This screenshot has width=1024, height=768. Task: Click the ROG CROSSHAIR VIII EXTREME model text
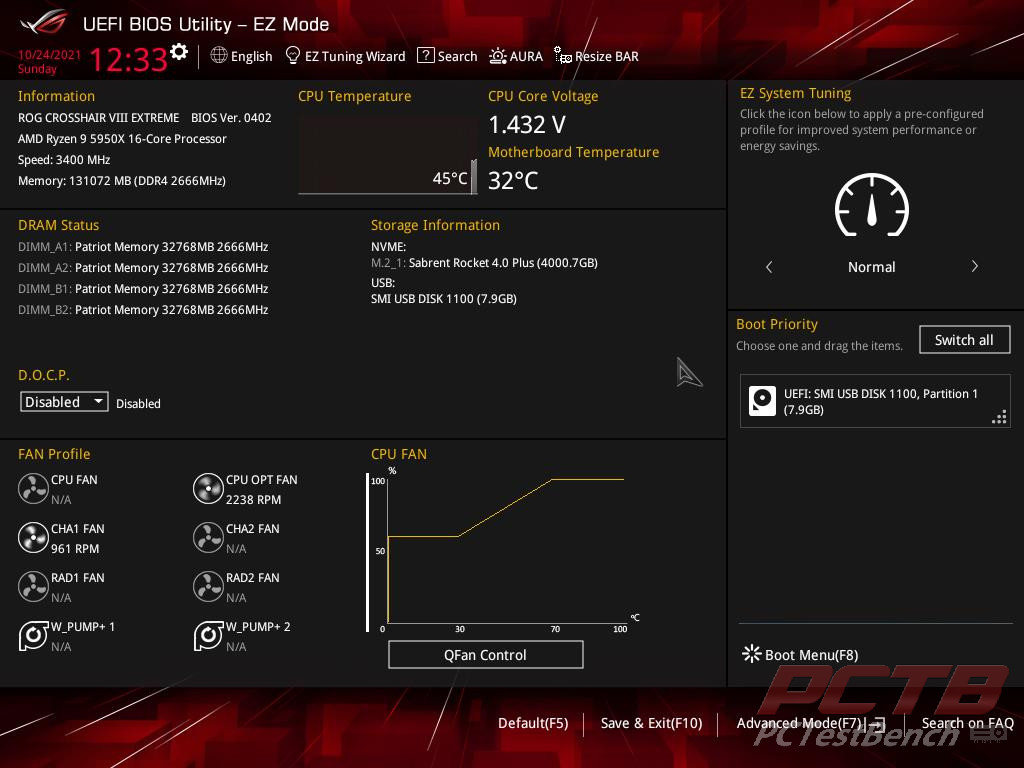pyautogui.click(x=99, y=118)
